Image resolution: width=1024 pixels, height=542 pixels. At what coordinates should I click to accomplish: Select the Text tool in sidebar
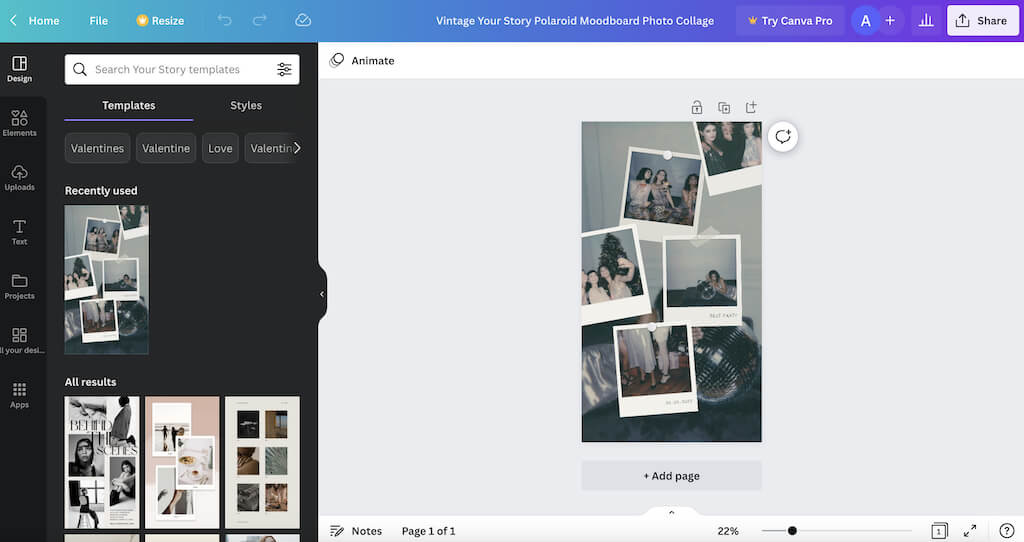(19, 231)
